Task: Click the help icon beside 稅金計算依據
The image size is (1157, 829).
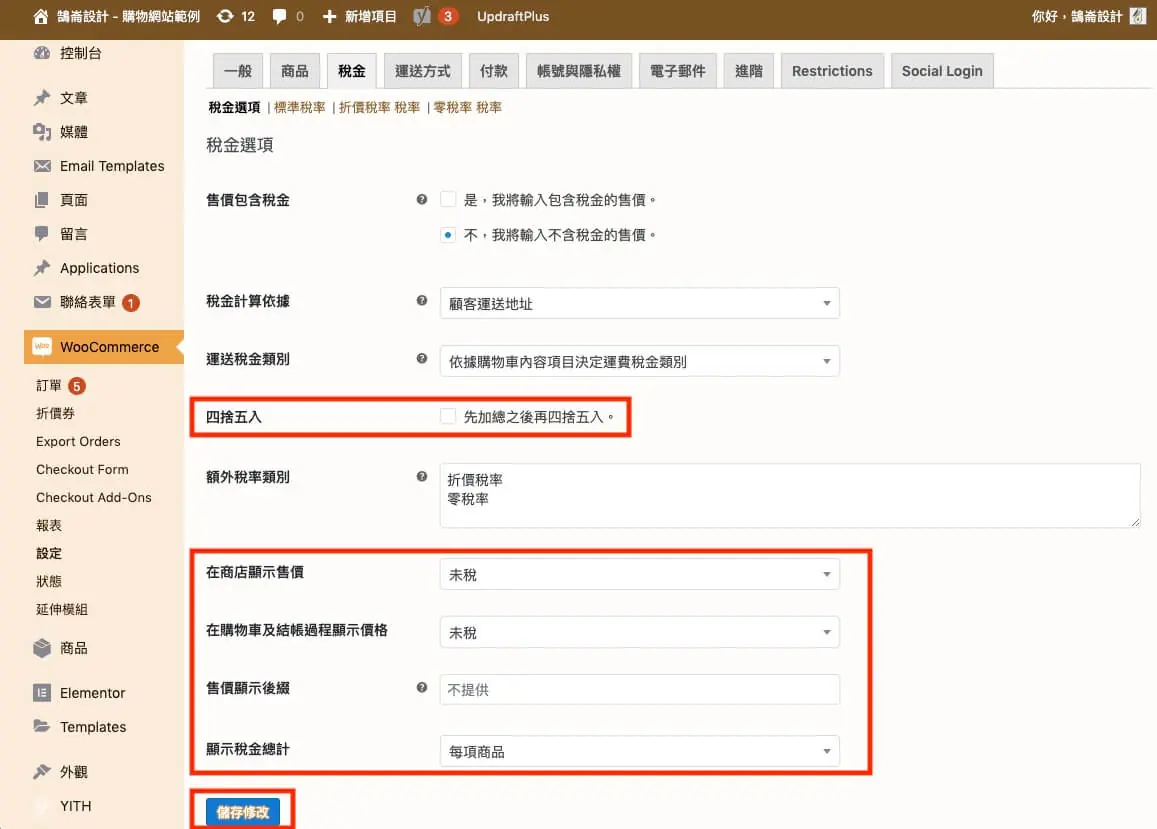Action: click(421, 300)
